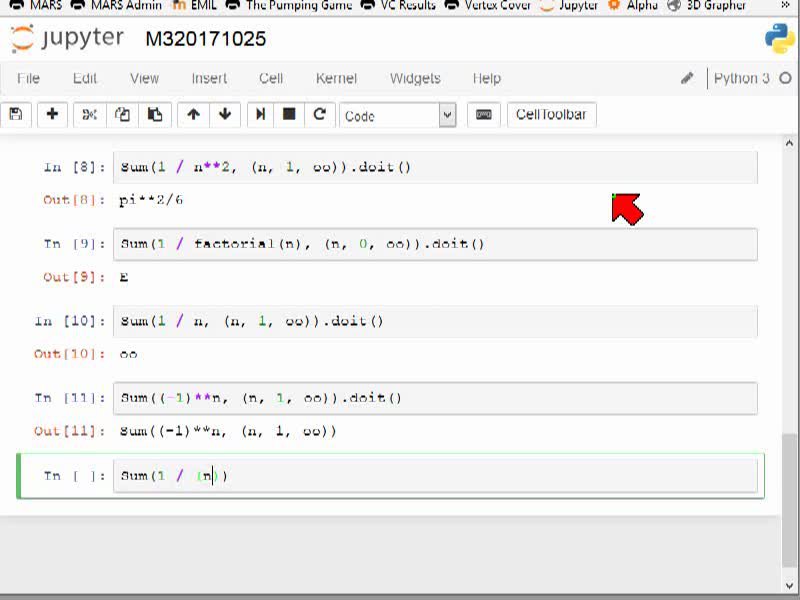Open the 3D Grapher bookmark
This screenshot has height=600, width=800.
tap(707, 5)
